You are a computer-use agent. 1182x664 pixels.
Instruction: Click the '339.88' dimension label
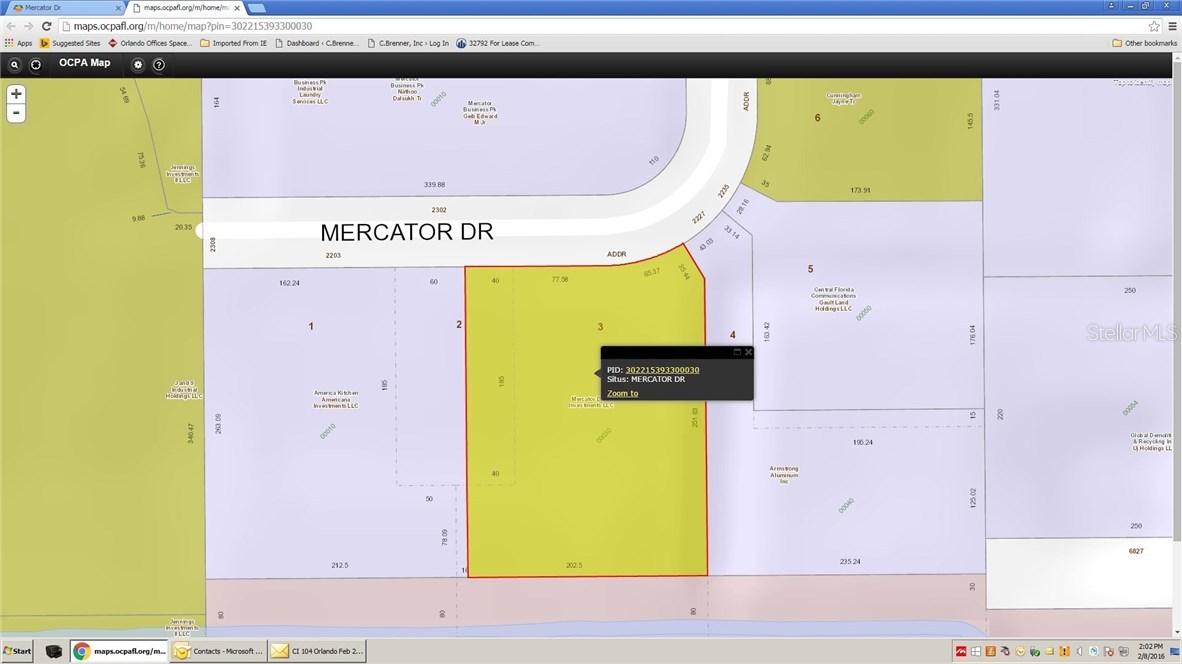pyautogui.click(x=434, y=185)
